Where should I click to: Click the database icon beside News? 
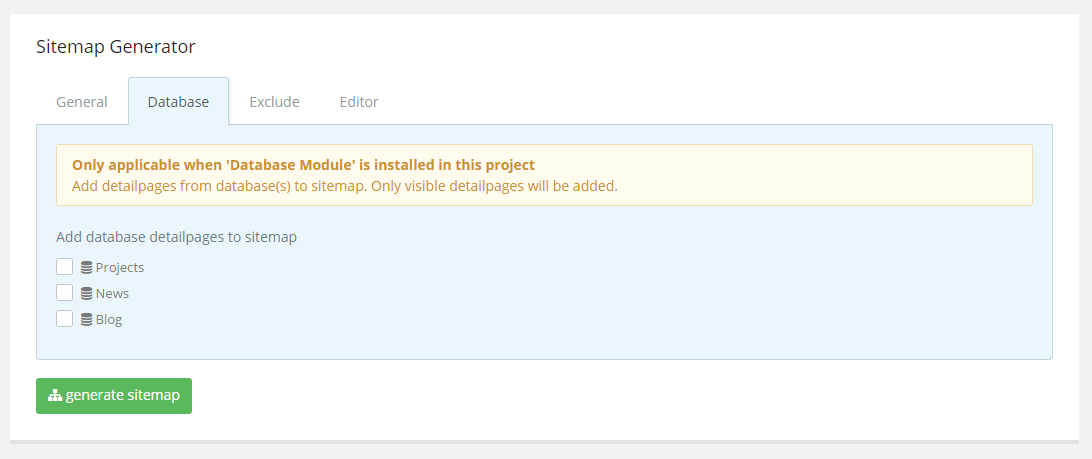(x=86, y=293)
